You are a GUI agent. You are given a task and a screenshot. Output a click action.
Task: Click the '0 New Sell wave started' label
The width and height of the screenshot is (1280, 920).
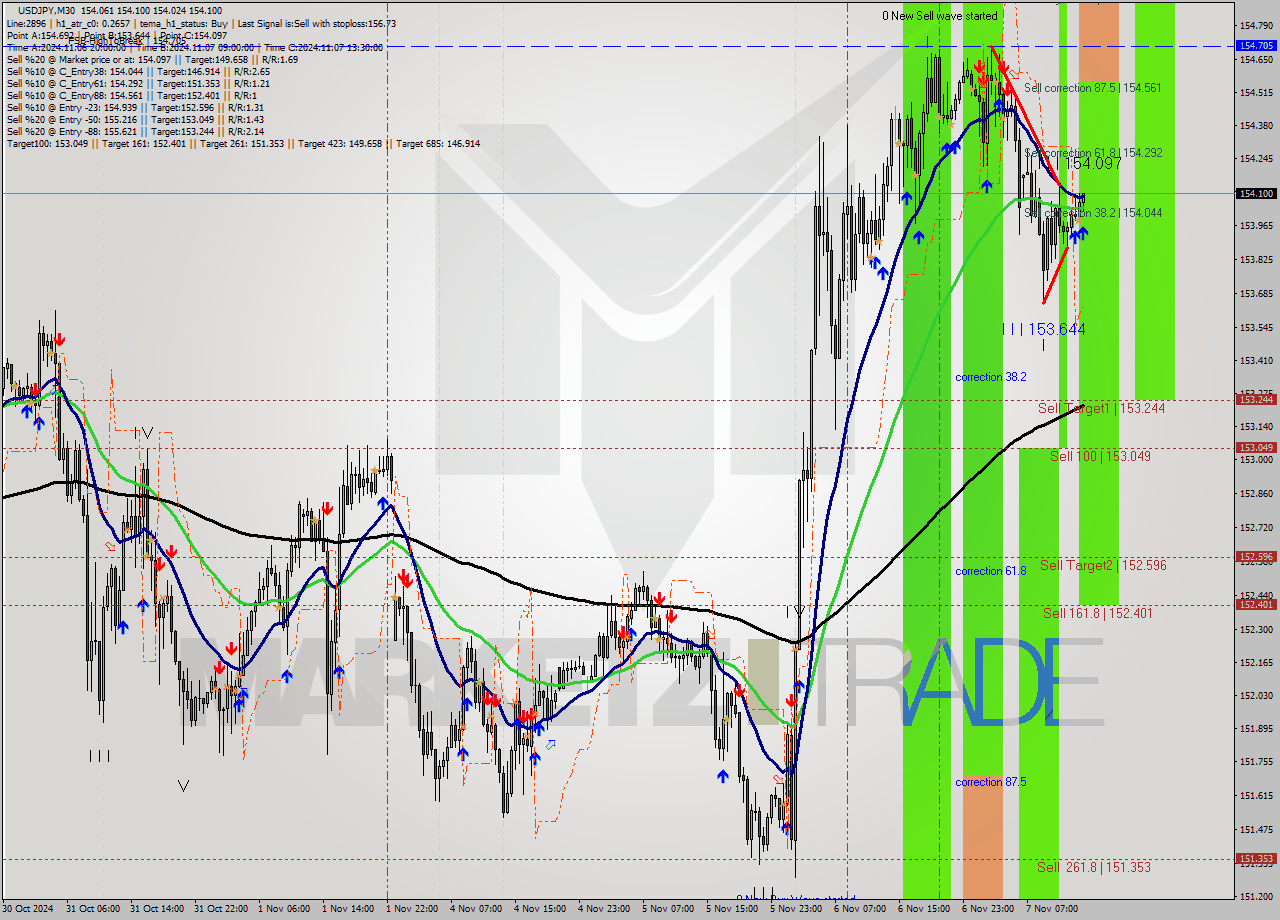click(x=939, y=16)
